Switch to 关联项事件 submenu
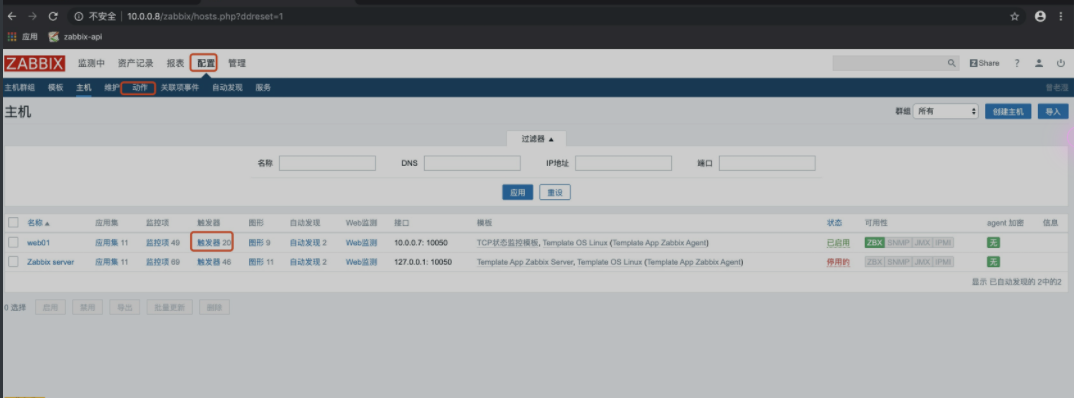 (179, 88)
